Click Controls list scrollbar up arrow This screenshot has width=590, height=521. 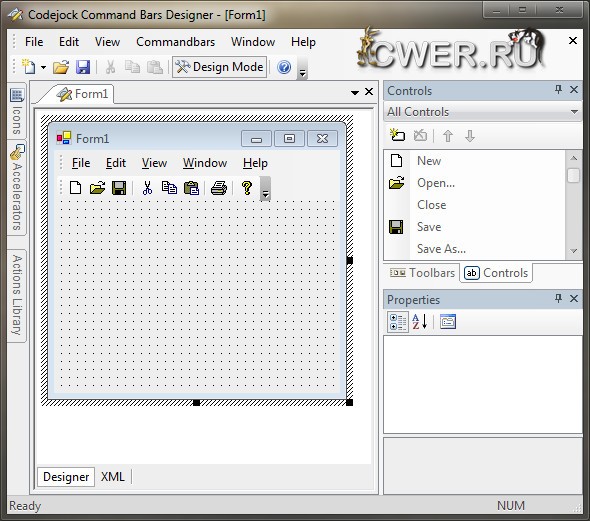tap(573, 158)
